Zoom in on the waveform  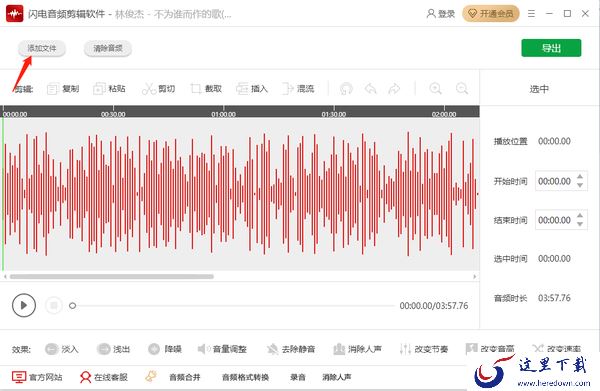(435, 89)
